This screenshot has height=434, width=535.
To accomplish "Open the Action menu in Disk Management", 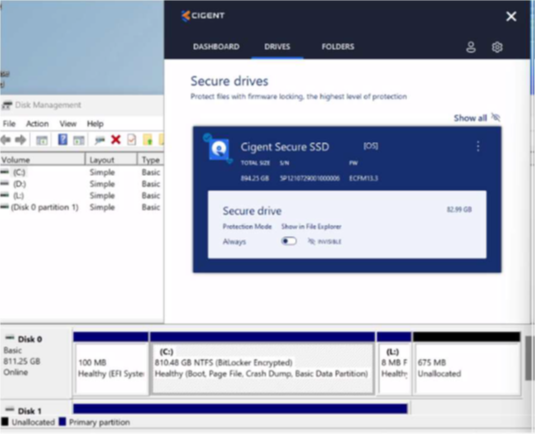I will [38, 124].
